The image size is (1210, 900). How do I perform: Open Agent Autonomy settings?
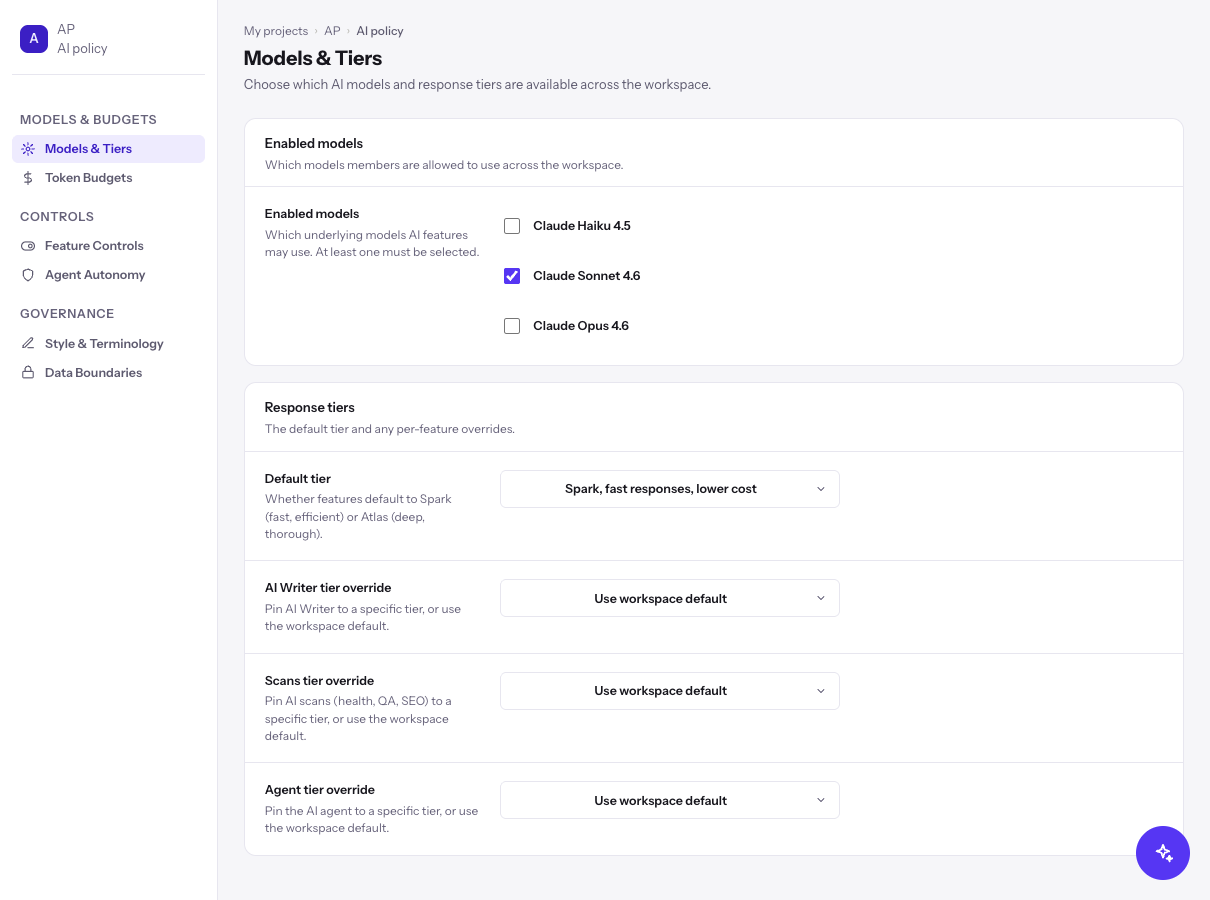[108, 275]
